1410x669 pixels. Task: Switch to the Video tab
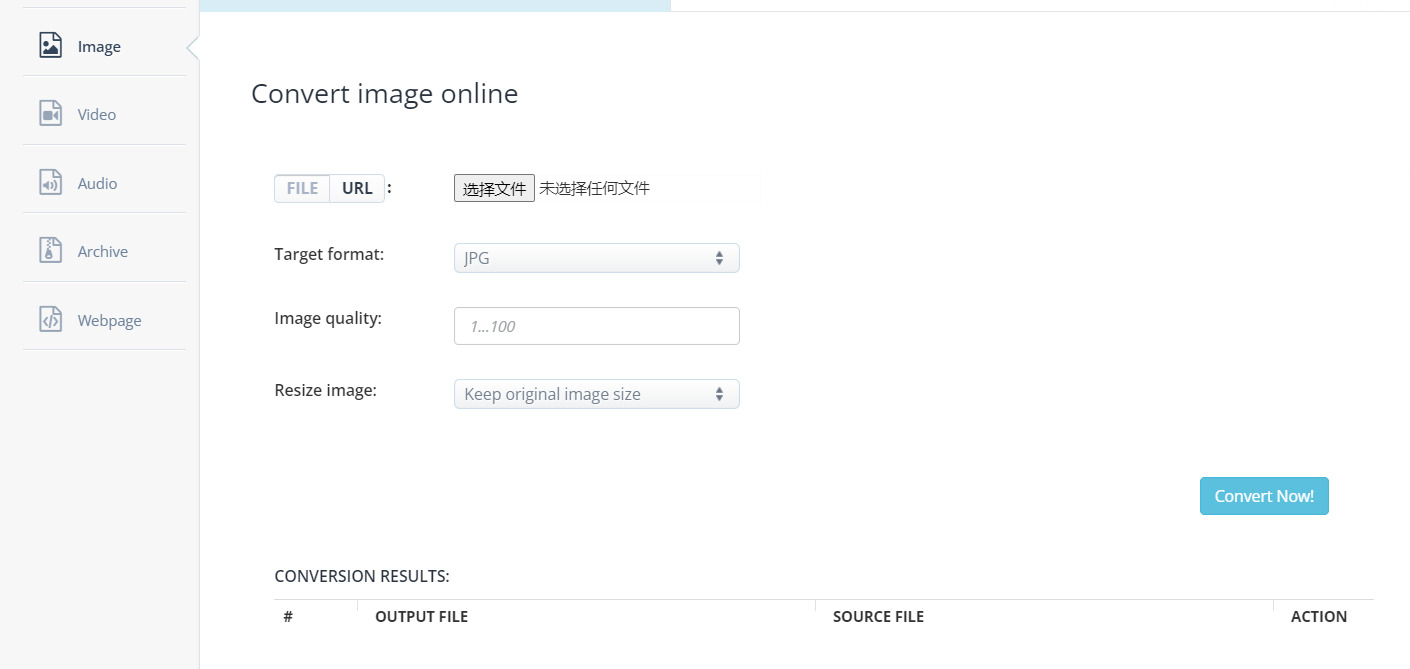coord(96,114)
